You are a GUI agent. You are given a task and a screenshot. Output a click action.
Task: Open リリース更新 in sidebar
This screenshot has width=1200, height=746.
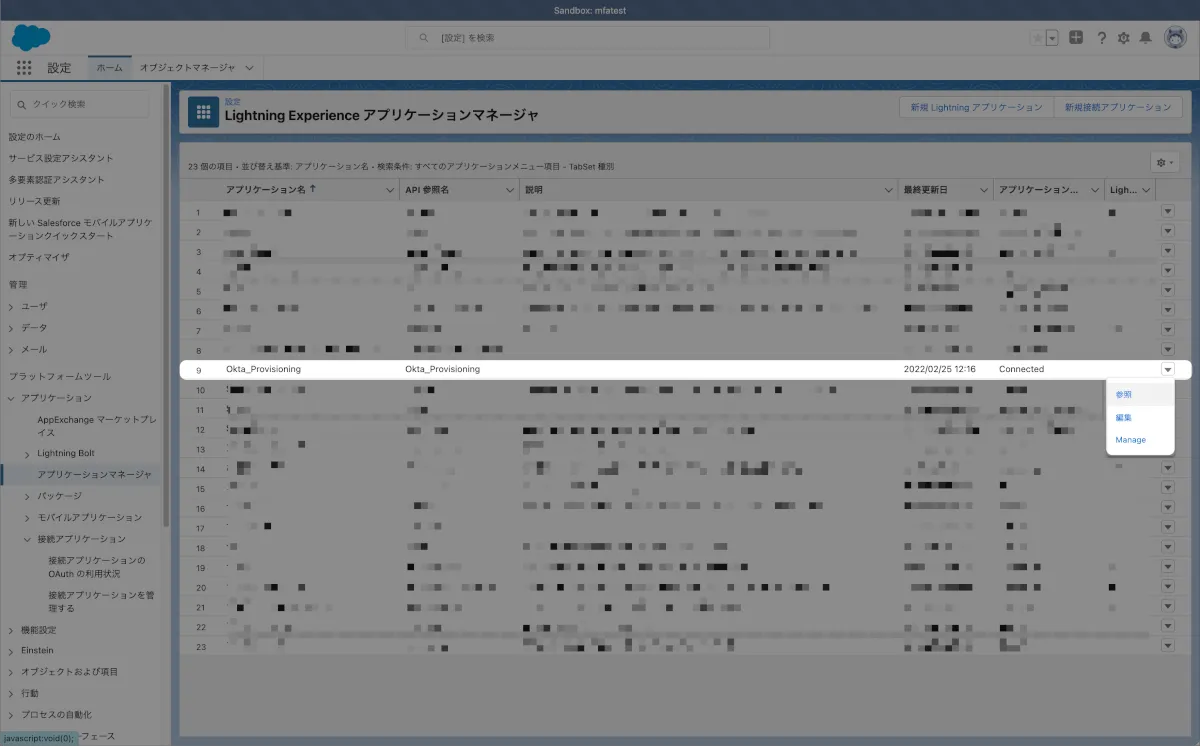[x=34, y=201]
